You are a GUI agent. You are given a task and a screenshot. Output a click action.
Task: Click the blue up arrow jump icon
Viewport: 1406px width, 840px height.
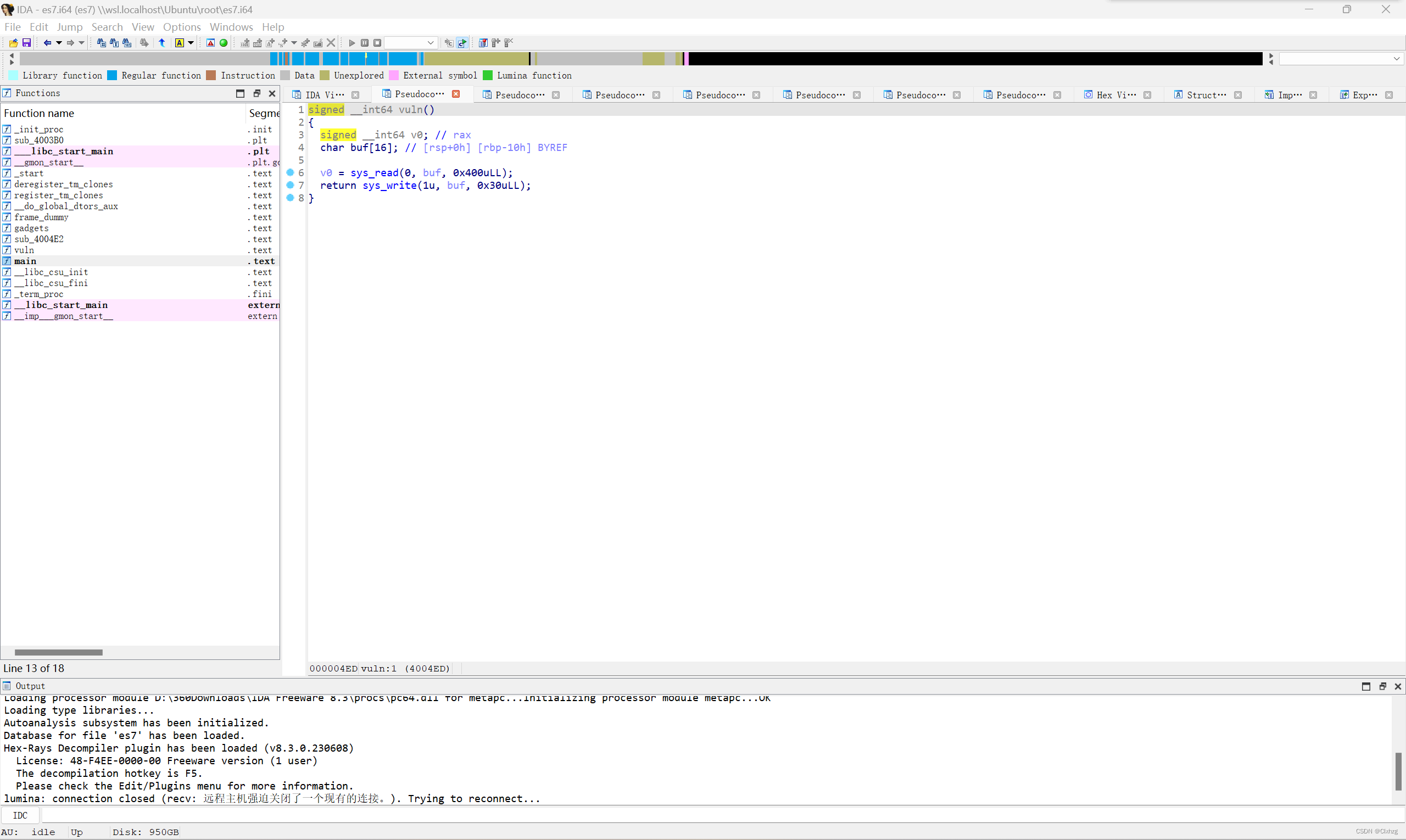(x=162, y=43)
